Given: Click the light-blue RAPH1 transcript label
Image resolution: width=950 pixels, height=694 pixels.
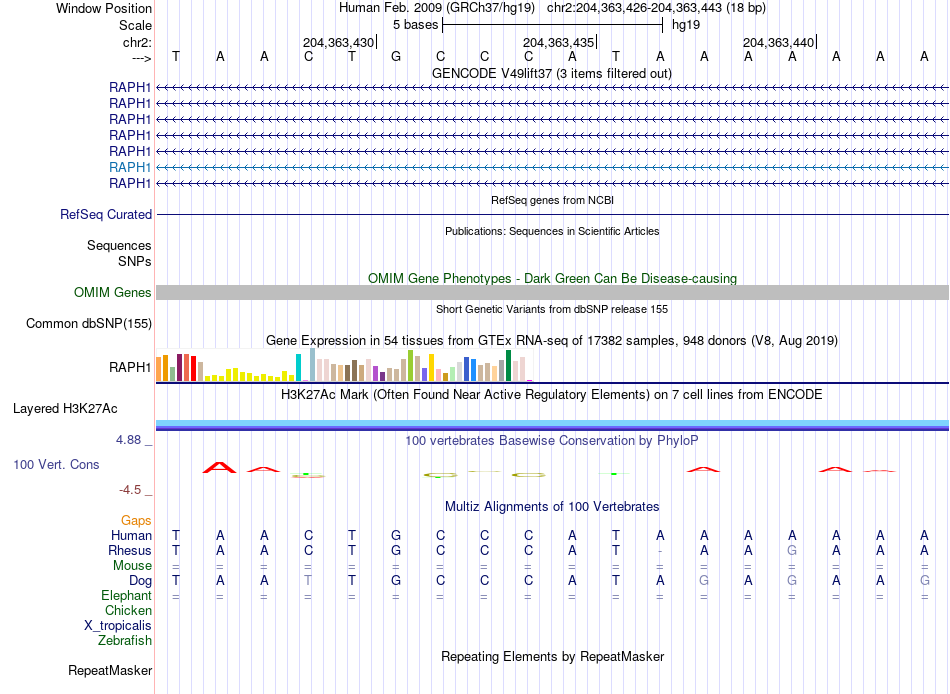Looking at the screenshot, I should [x=130, y=167].
